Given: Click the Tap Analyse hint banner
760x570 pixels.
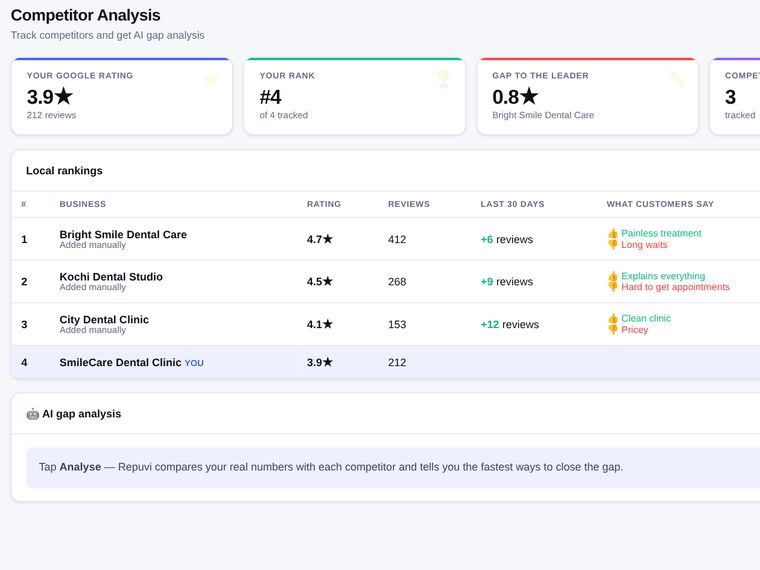Looking at the screenshot, I should tap(393, 467).
